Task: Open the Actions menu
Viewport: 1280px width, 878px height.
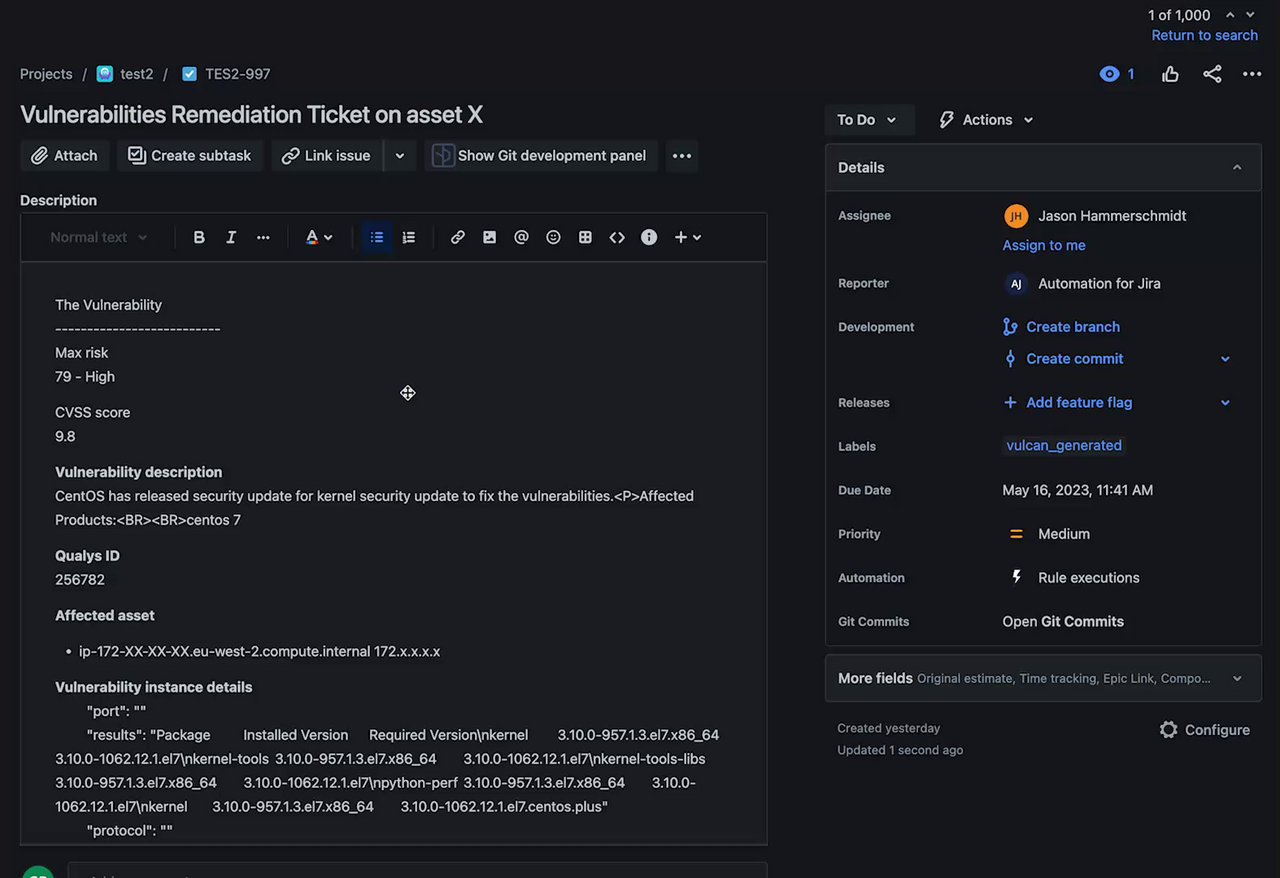Action: point(986,120)
